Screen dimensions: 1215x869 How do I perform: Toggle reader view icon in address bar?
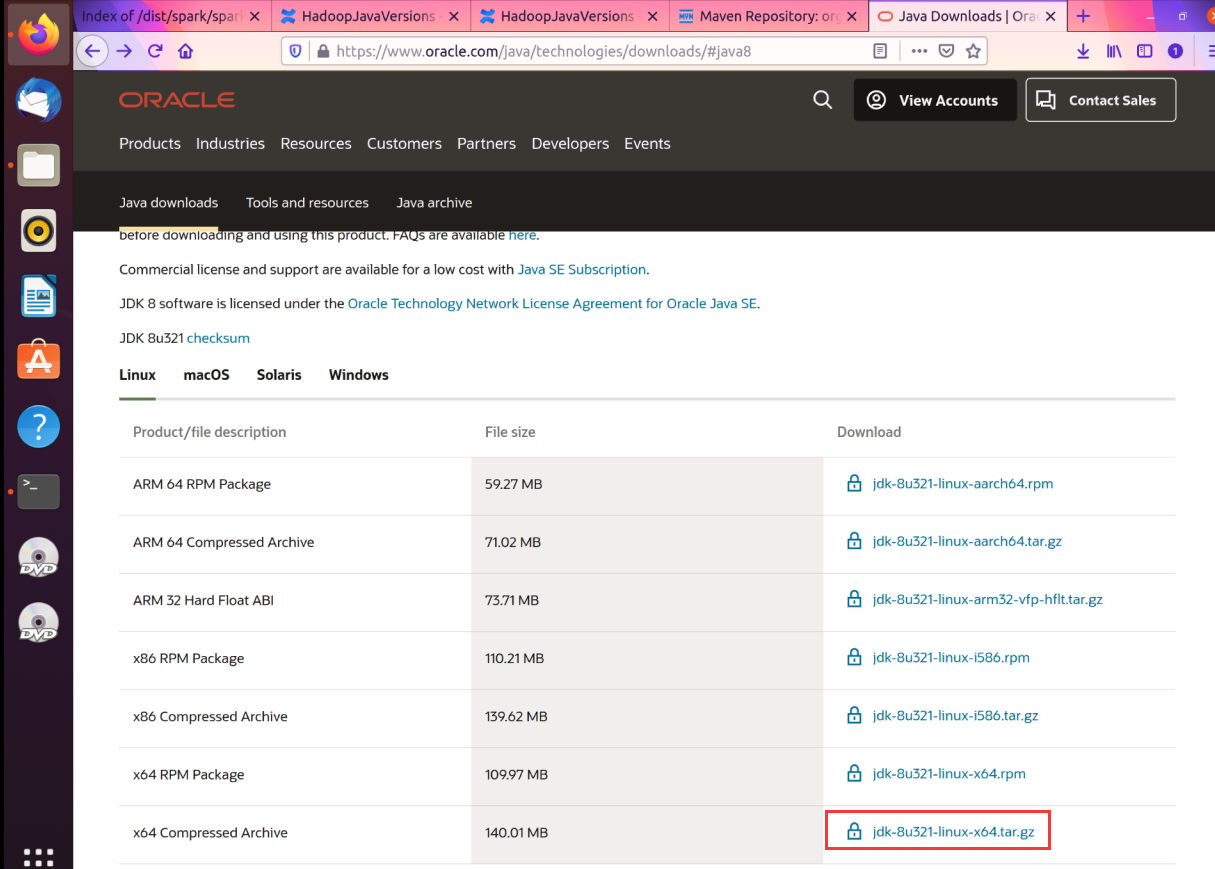click(880, 51)
